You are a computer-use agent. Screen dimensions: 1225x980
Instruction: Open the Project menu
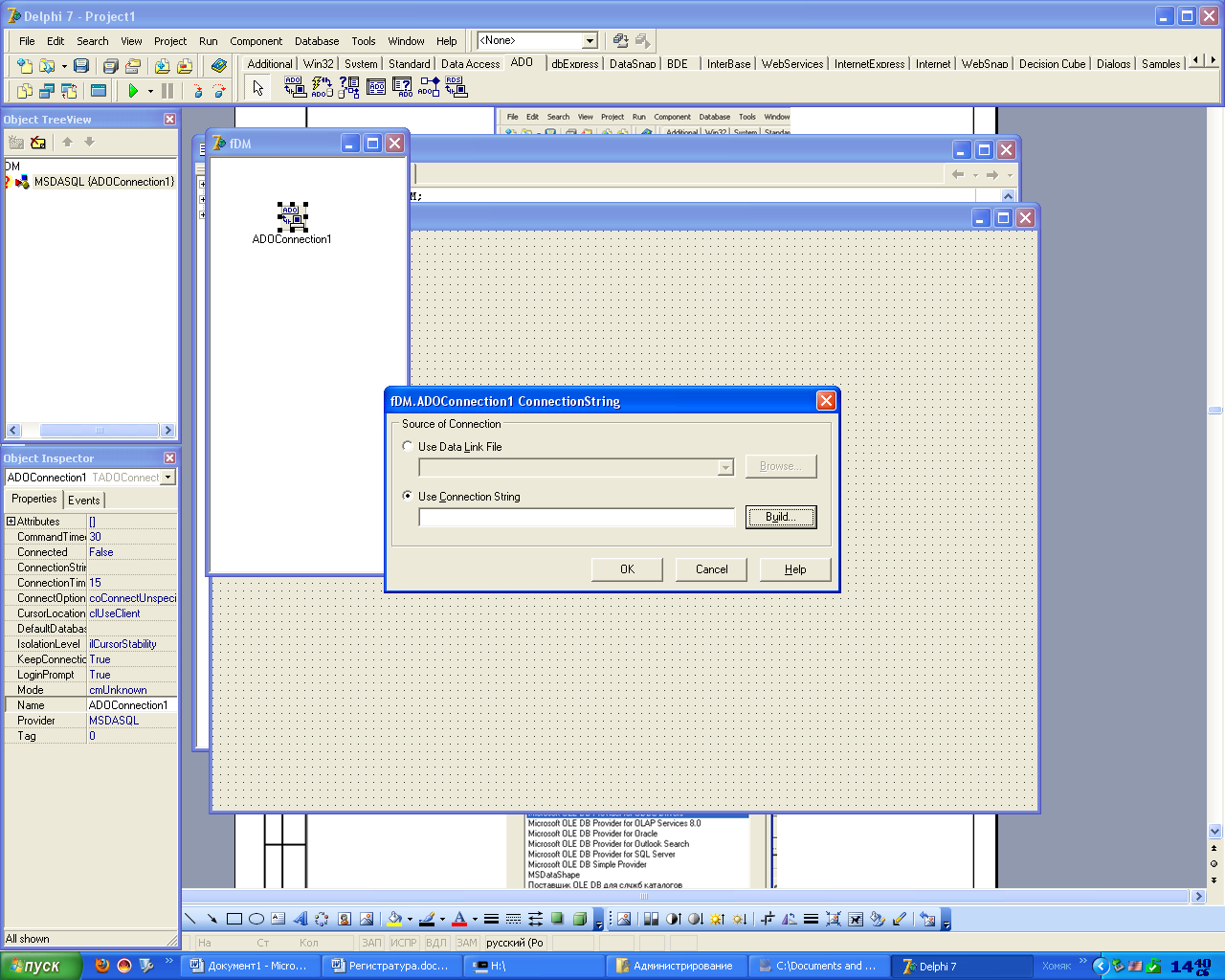pyautogui.click(x=170, y=41)
